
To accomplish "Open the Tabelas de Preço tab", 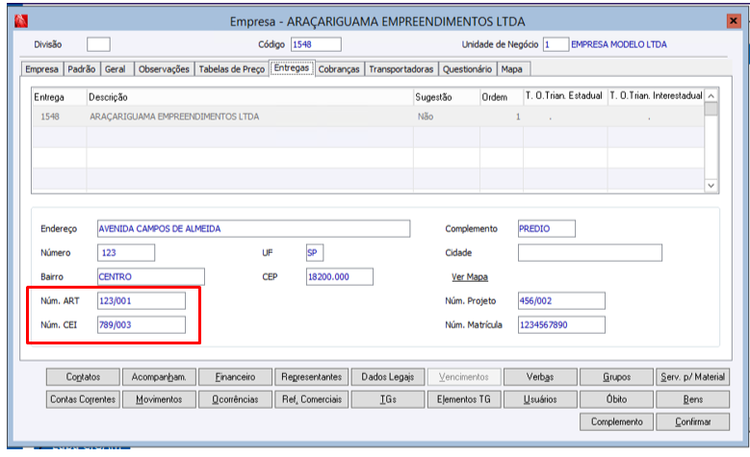I will click(232, 69).
